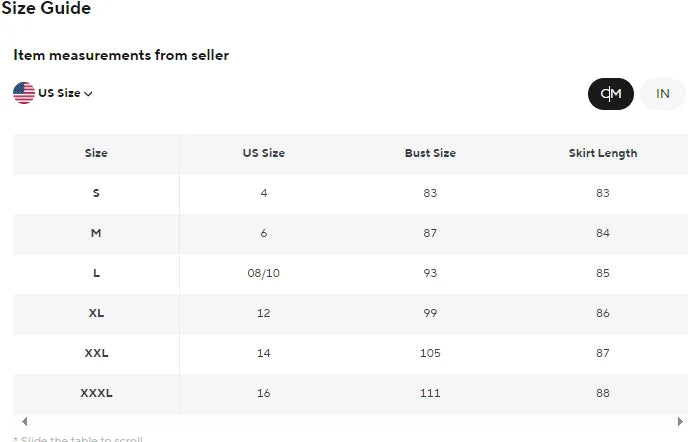Click the "Skirt Length" column header
The height and width of the screenshot is (442, 688).
(602, 153)
